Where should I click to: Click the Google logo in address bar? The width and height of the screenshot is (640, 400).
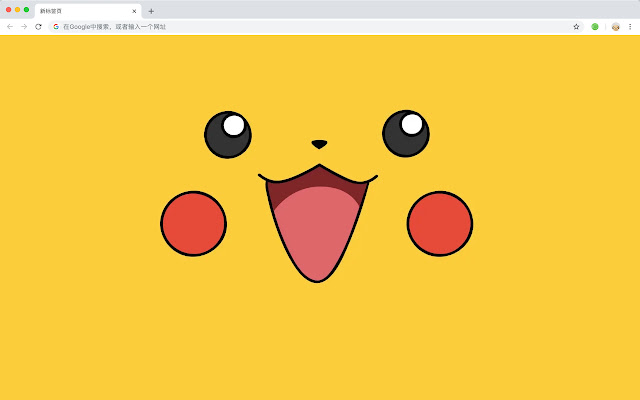click(x=56, y=27)
